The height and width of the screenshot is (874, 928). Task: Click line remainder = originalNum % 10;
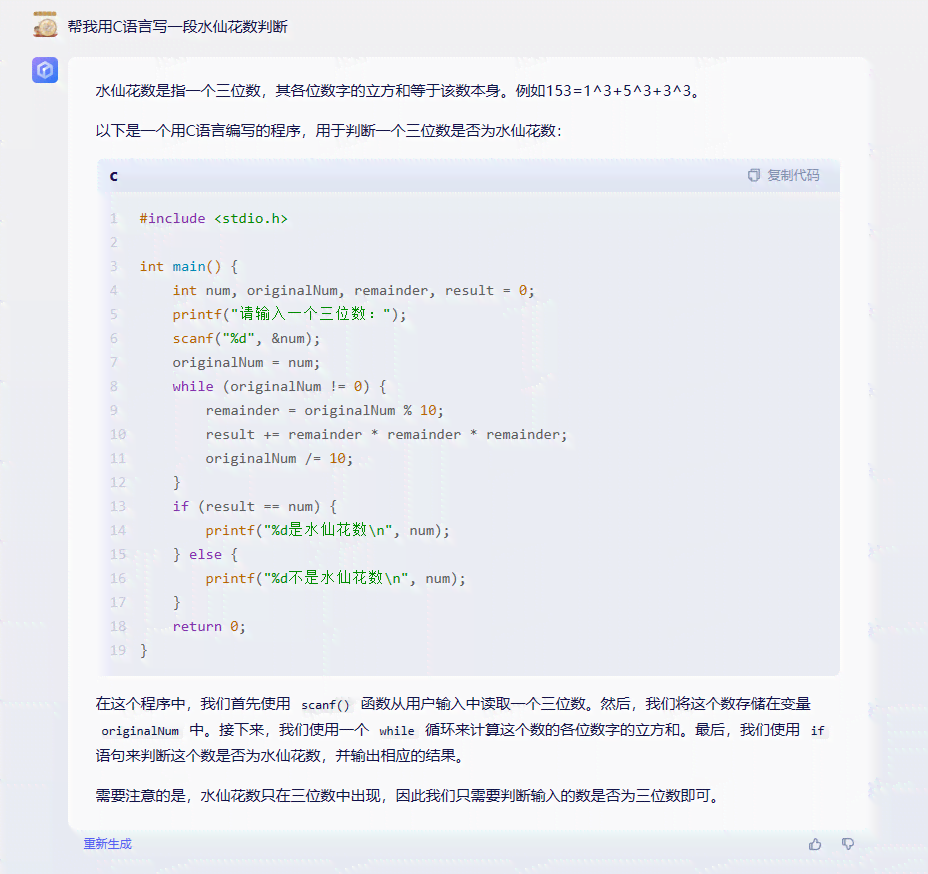coord(324,411)
